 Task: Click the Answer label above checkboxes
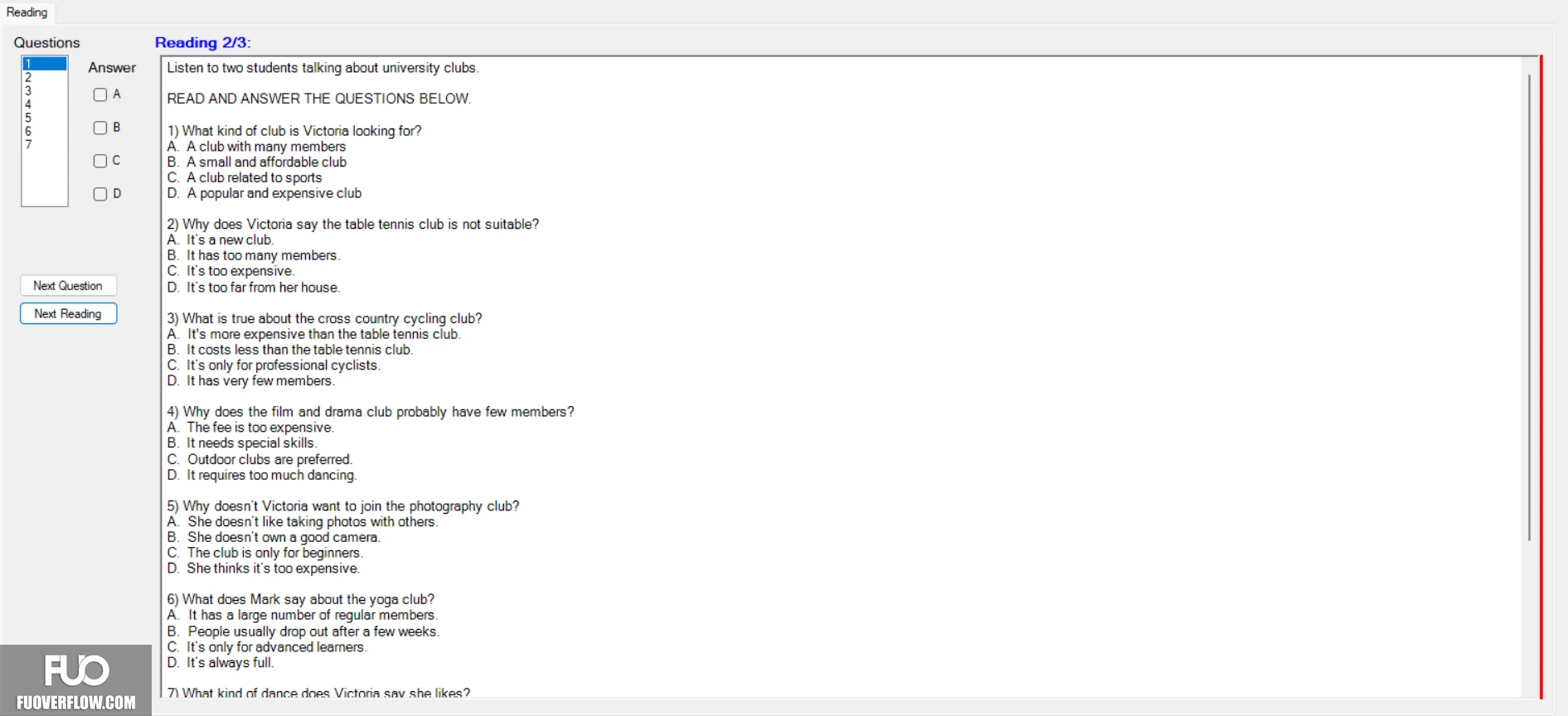[x=112, y=68]
